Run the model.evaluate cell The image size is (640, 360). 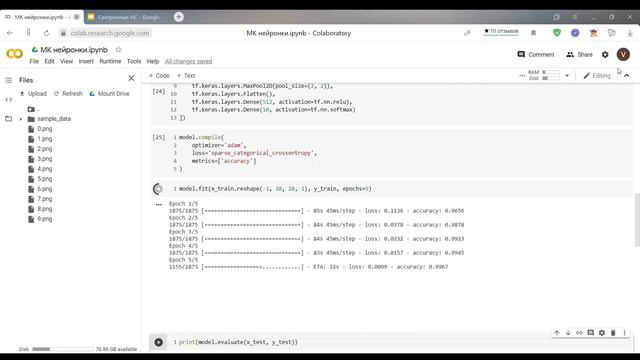[158, 342]
